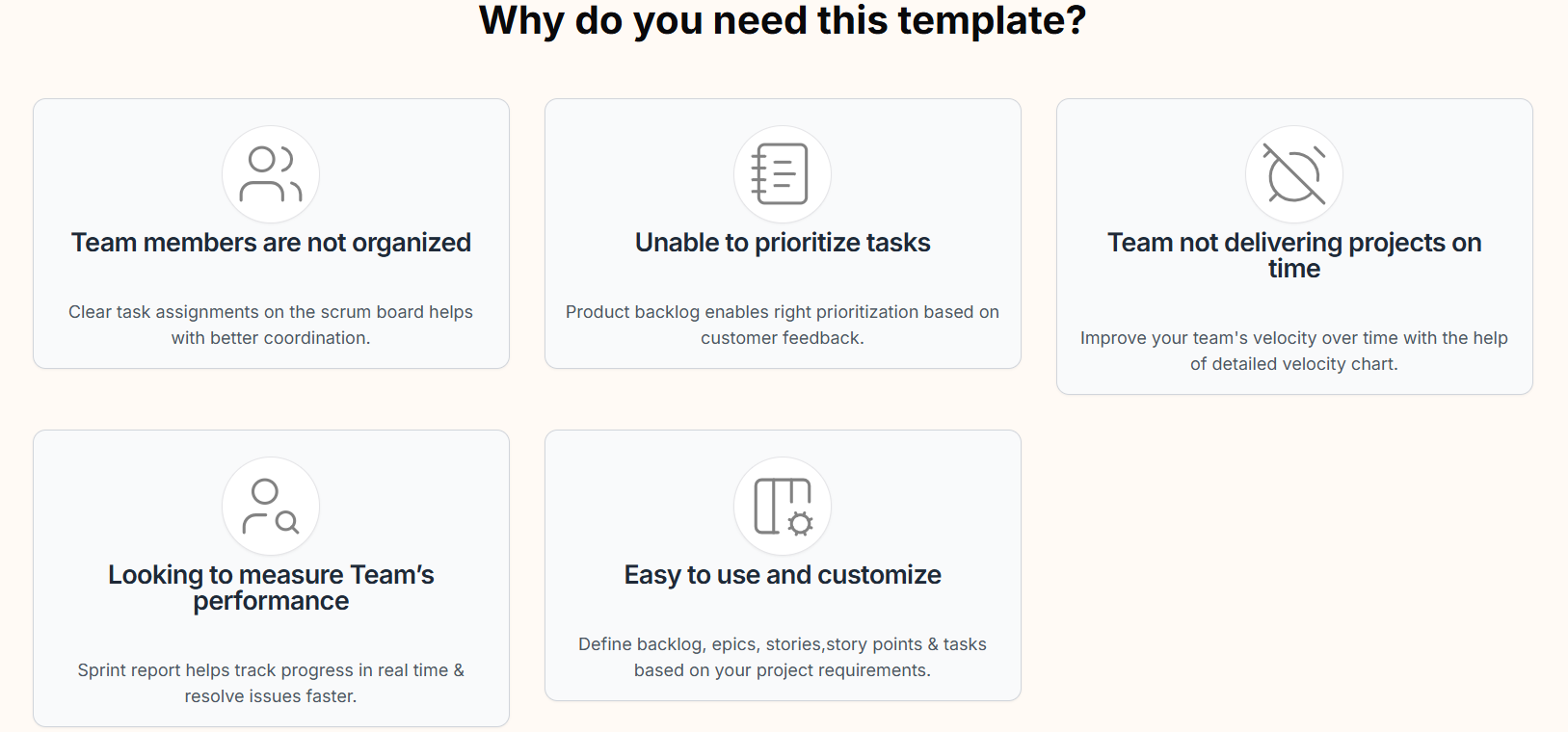Click the 'Easy to use and customize' heading
The height and width of the screenshot is (732, 1568).
pyautogui.click(x=783, y=575)
